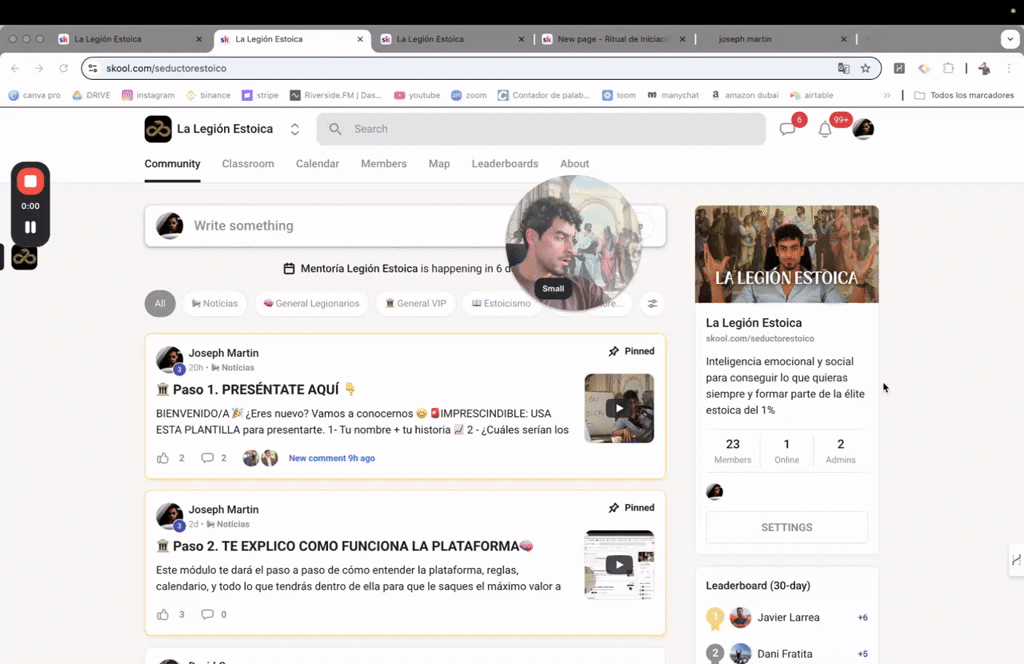Image resolution: width=1024 pixels, height=664 pixels.
Task: Filter posts by Noticias
Action: (x=214, y=303)
